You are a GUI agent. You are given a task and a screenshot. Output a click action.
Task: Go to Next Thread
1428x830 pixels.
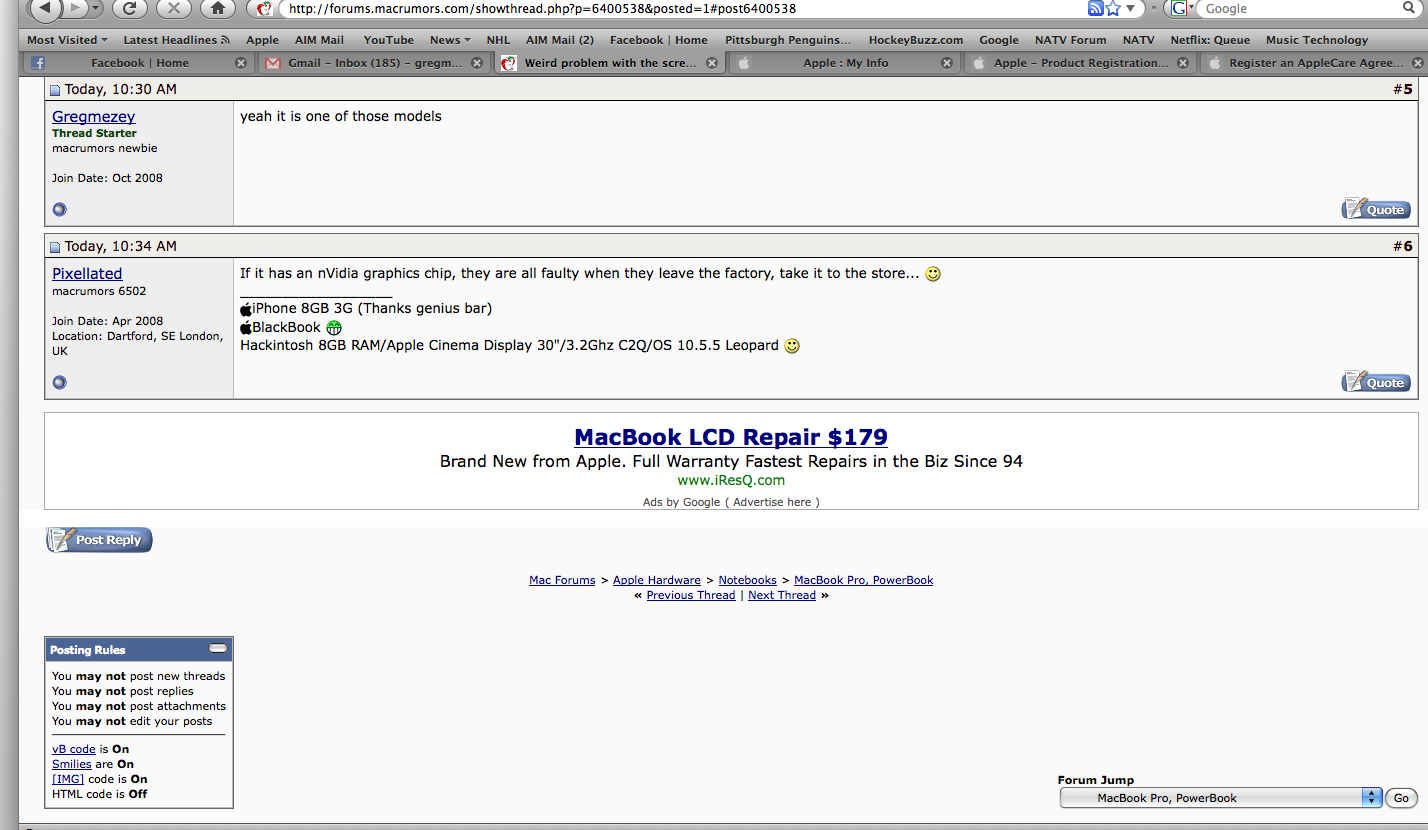click(782, 595)
